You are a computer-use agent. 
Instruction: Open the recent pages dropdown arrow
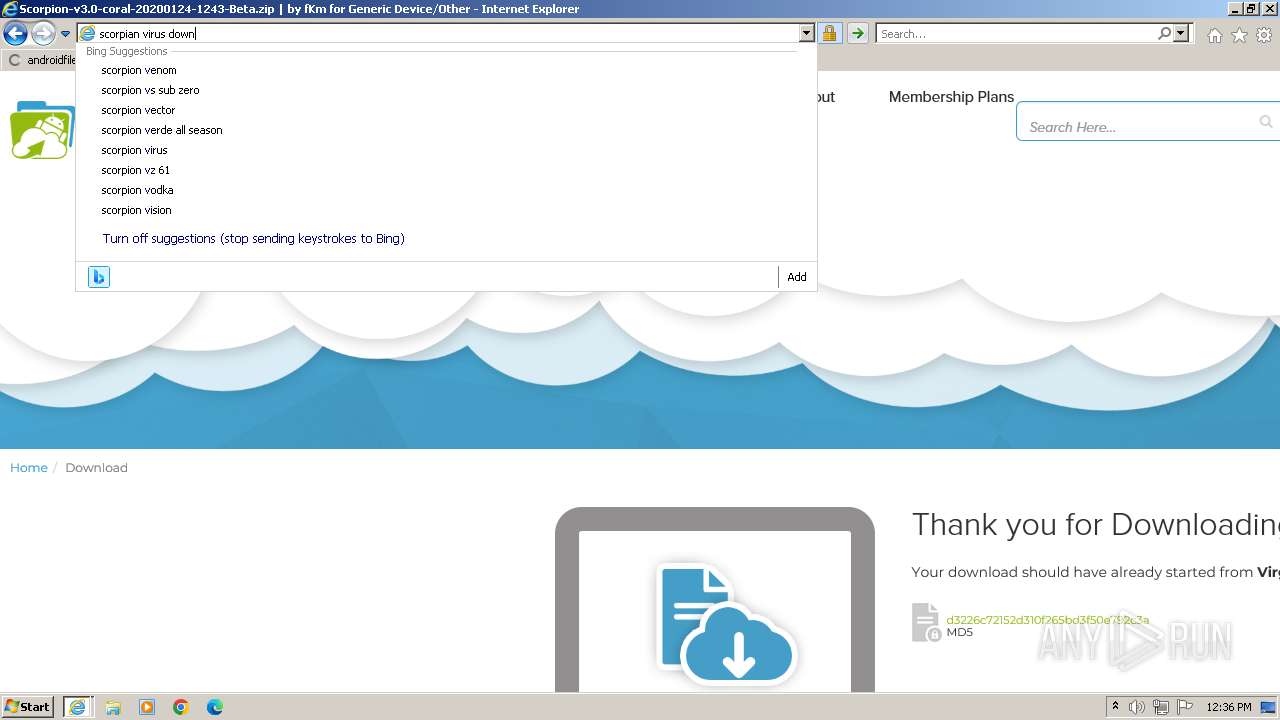coord(65,34)
